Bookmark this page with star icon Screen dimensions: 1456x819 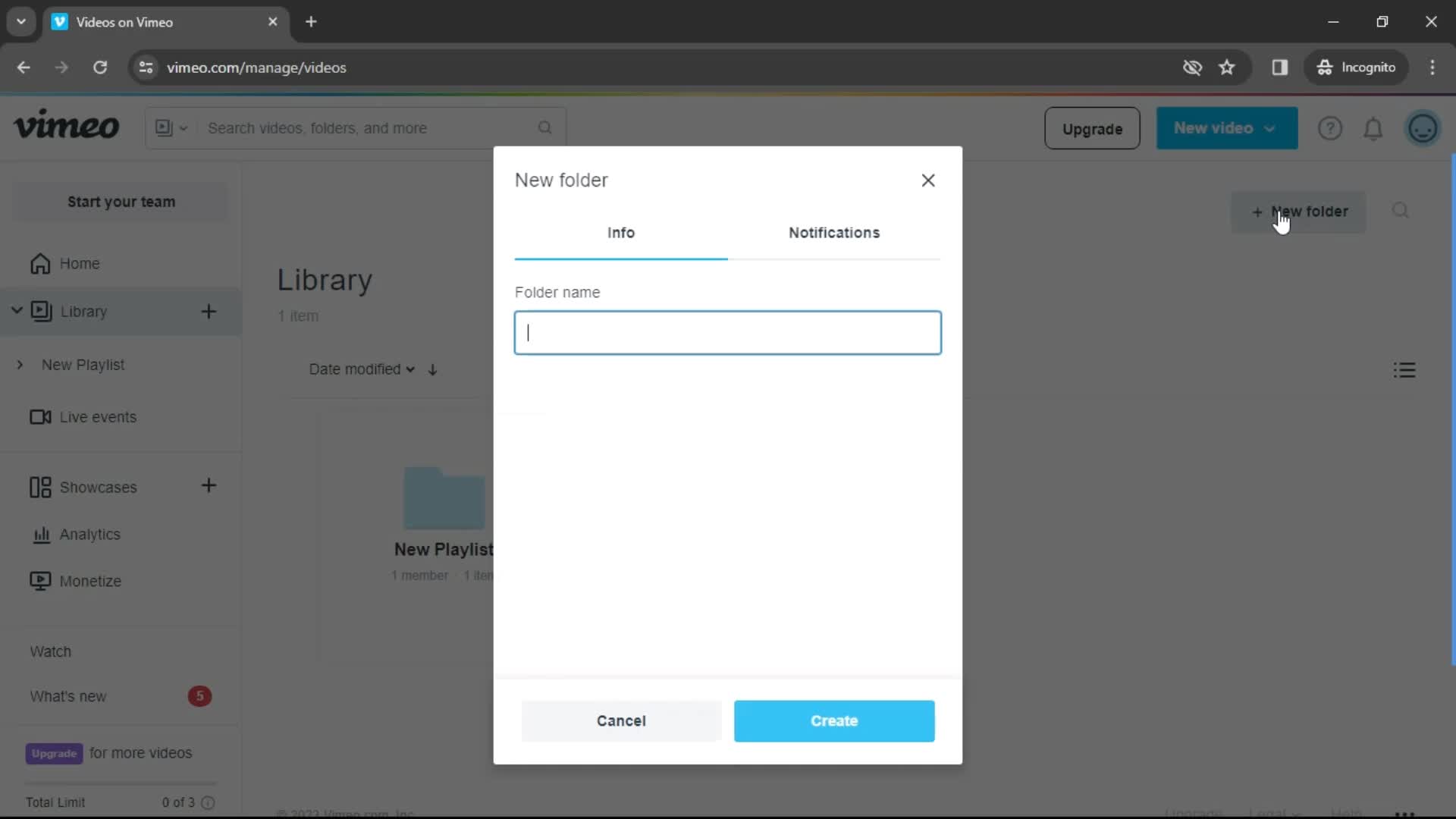1227,67
